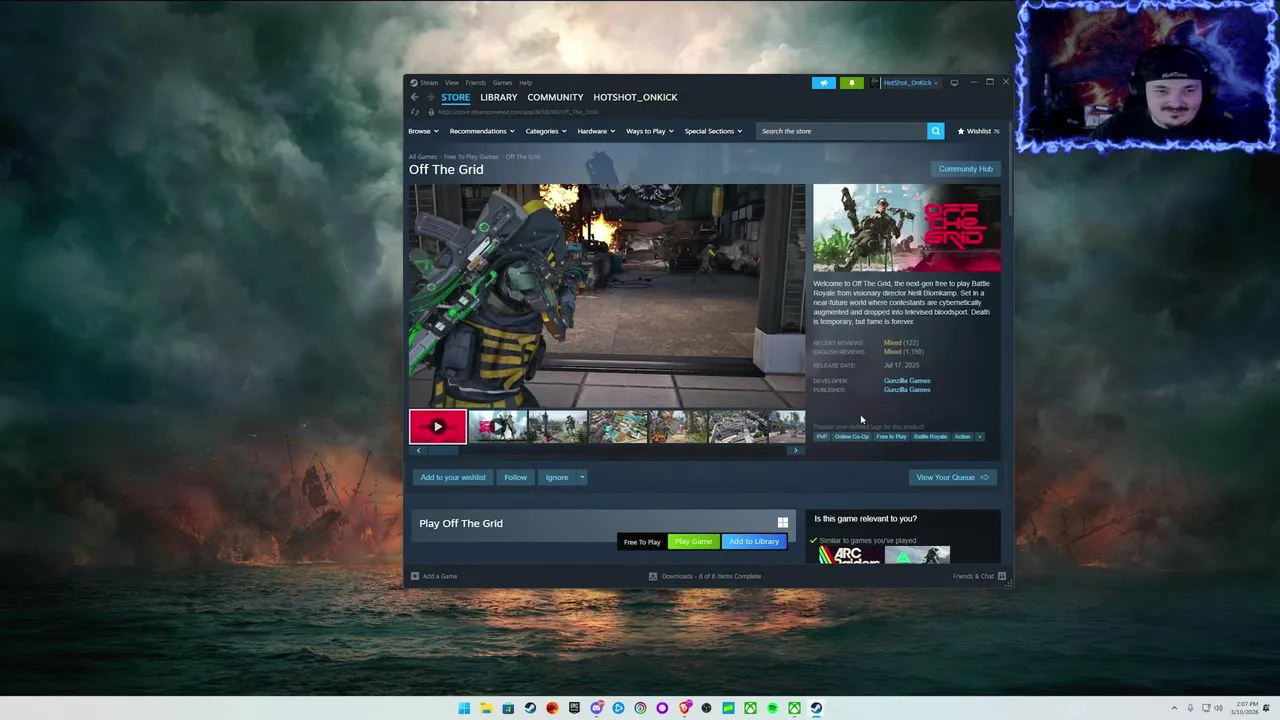Open the Friends menu
Image resolution: width=1280 pixels, height=720 pixels.
475,83
